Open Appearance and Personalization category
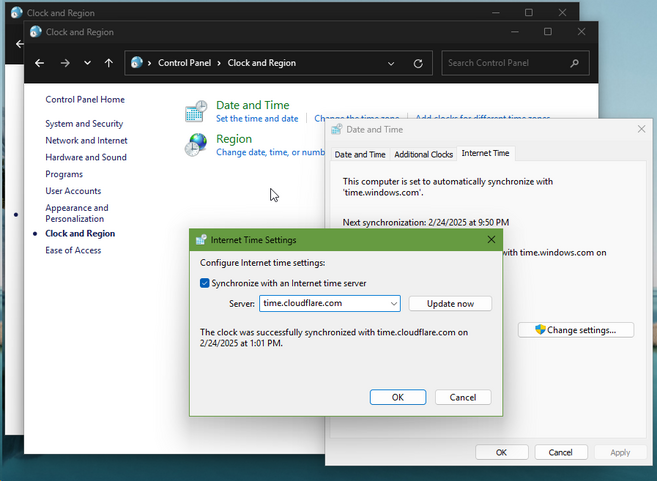 click(x=77, y=213)
